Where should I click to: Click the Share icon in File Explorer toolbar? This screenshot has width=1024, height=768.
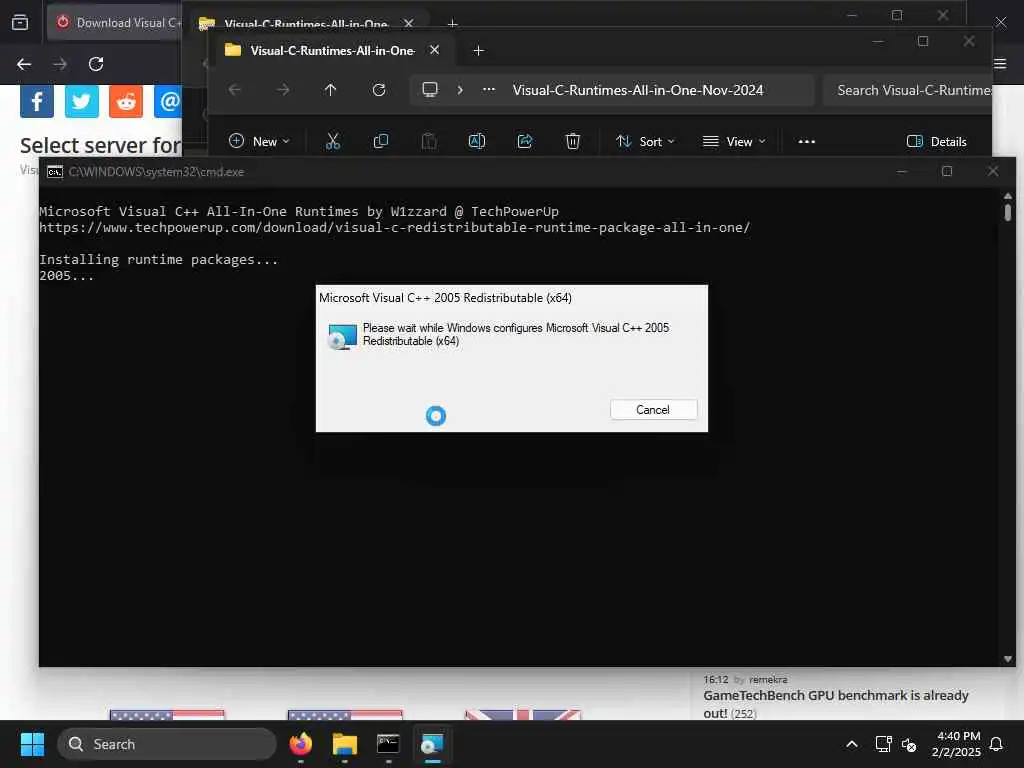(x=525, y=141)
